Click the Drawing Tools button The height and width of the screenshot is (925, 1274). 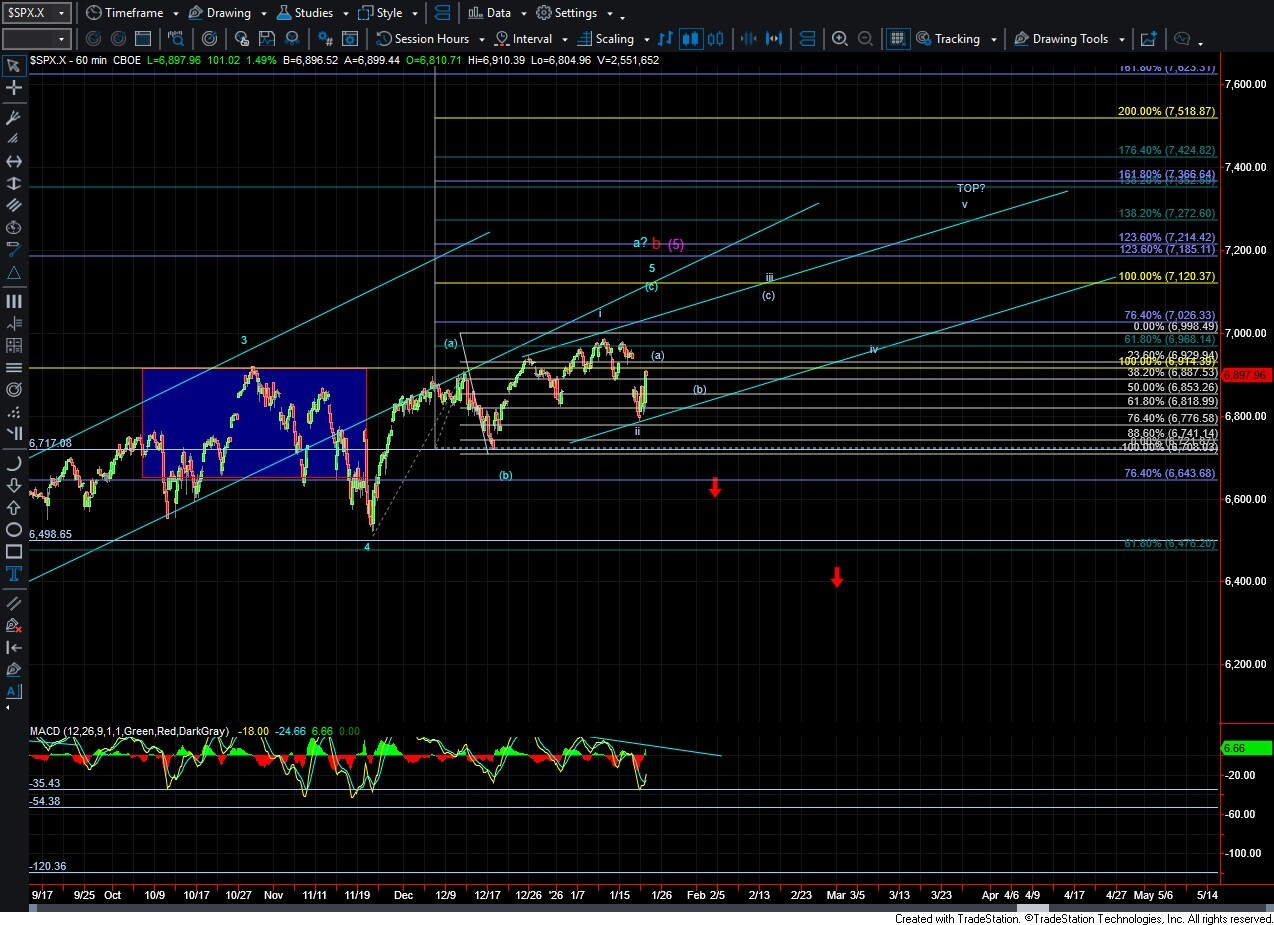click(x=1068, y=39)
